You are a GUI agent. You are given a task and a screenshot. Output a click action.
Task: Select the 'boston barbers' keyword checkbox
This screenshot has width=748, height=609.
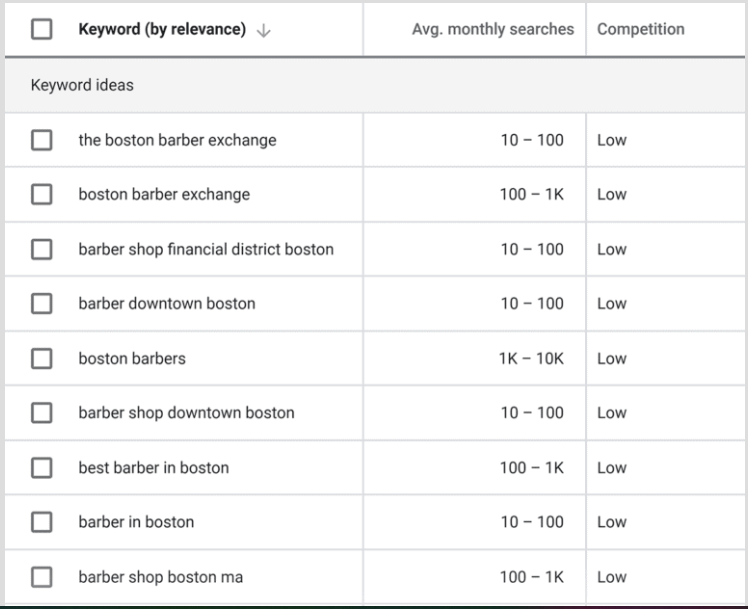click(x=42, y=358)
